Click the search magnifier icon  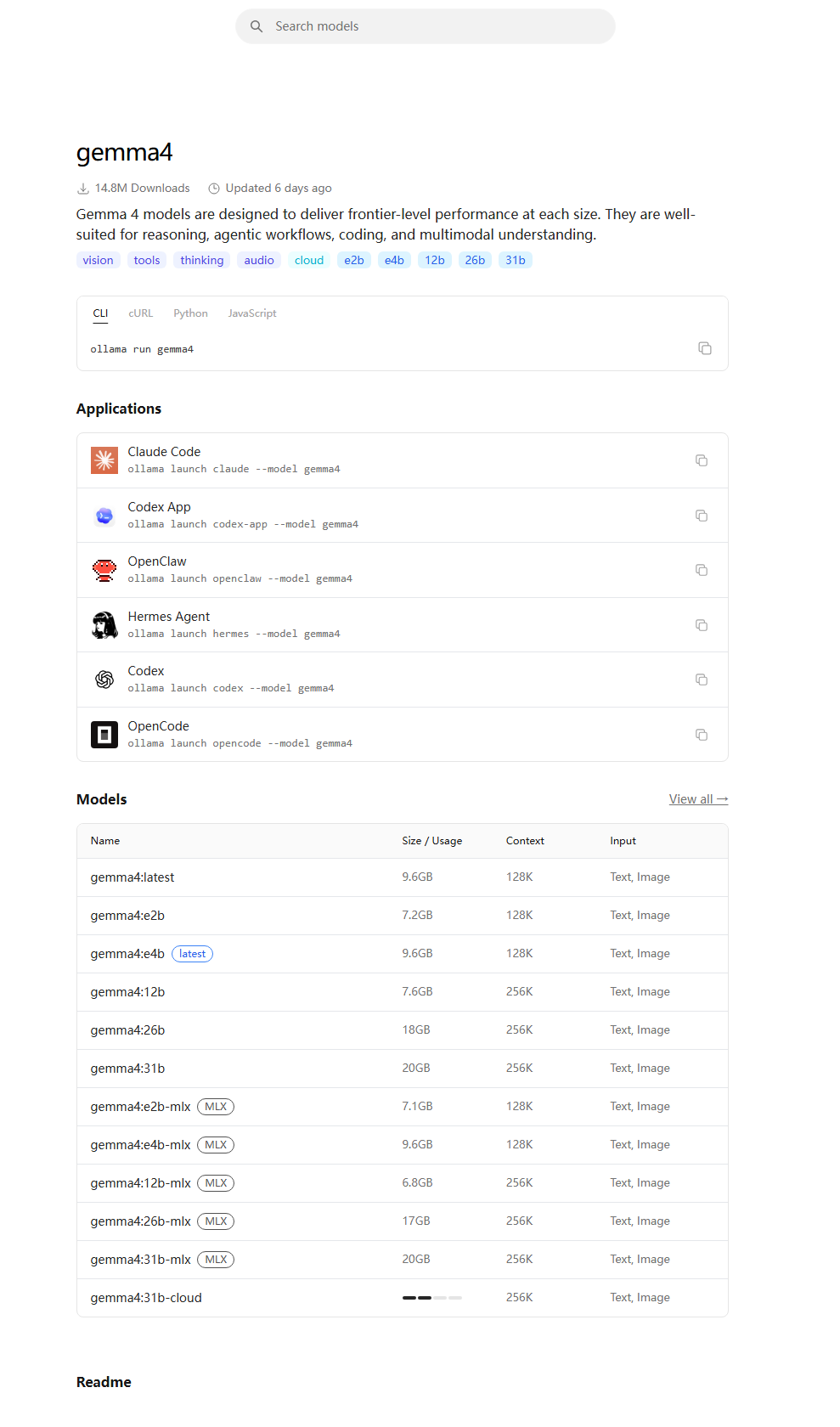[x=257, y=26]
